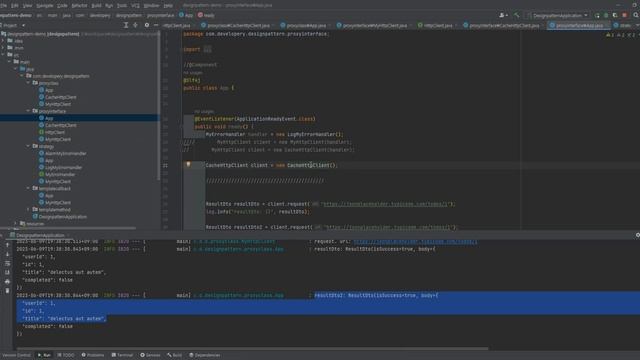Select DesignpatternApplication in project tree
640x360 pixels.
coord(62,217)
